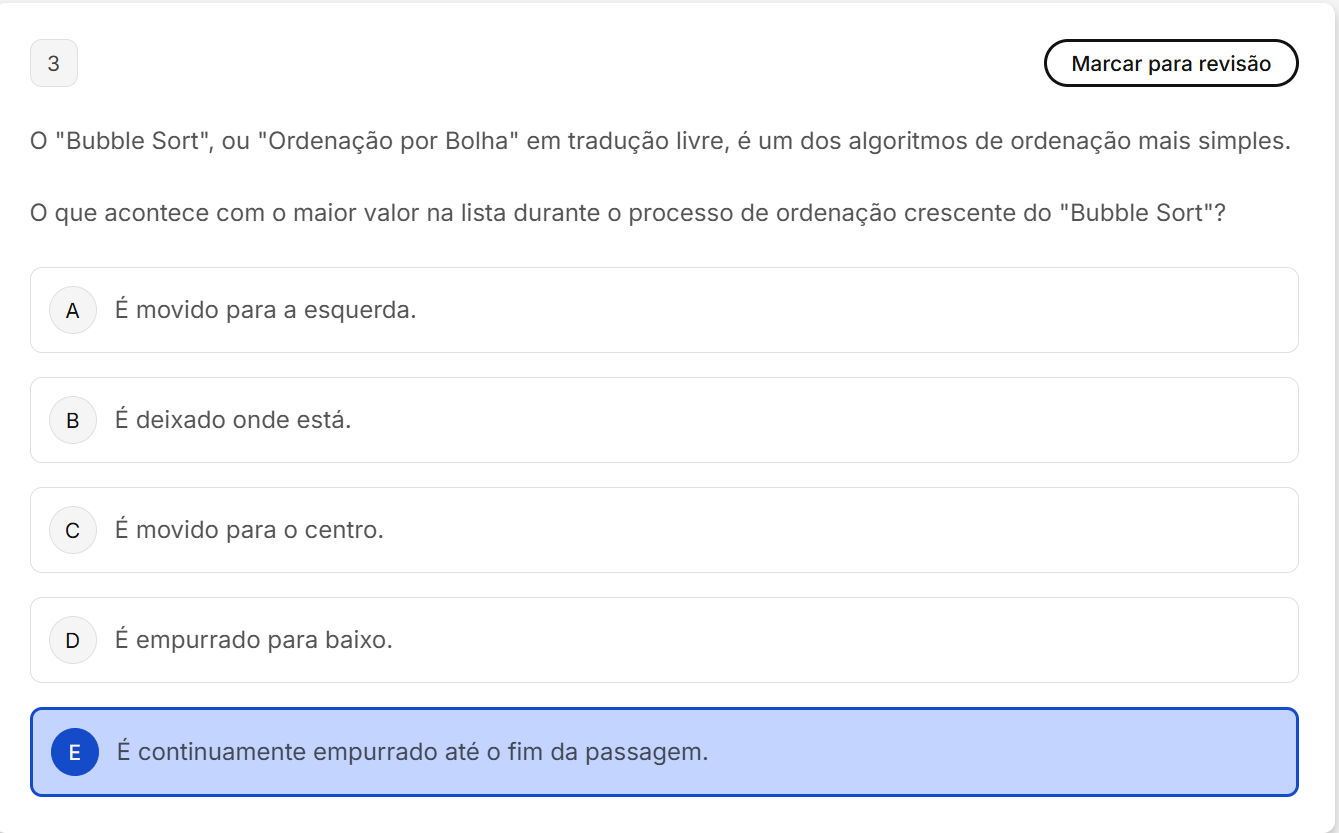
Task: Click the letter D circle badge
Action: point(73,640)
